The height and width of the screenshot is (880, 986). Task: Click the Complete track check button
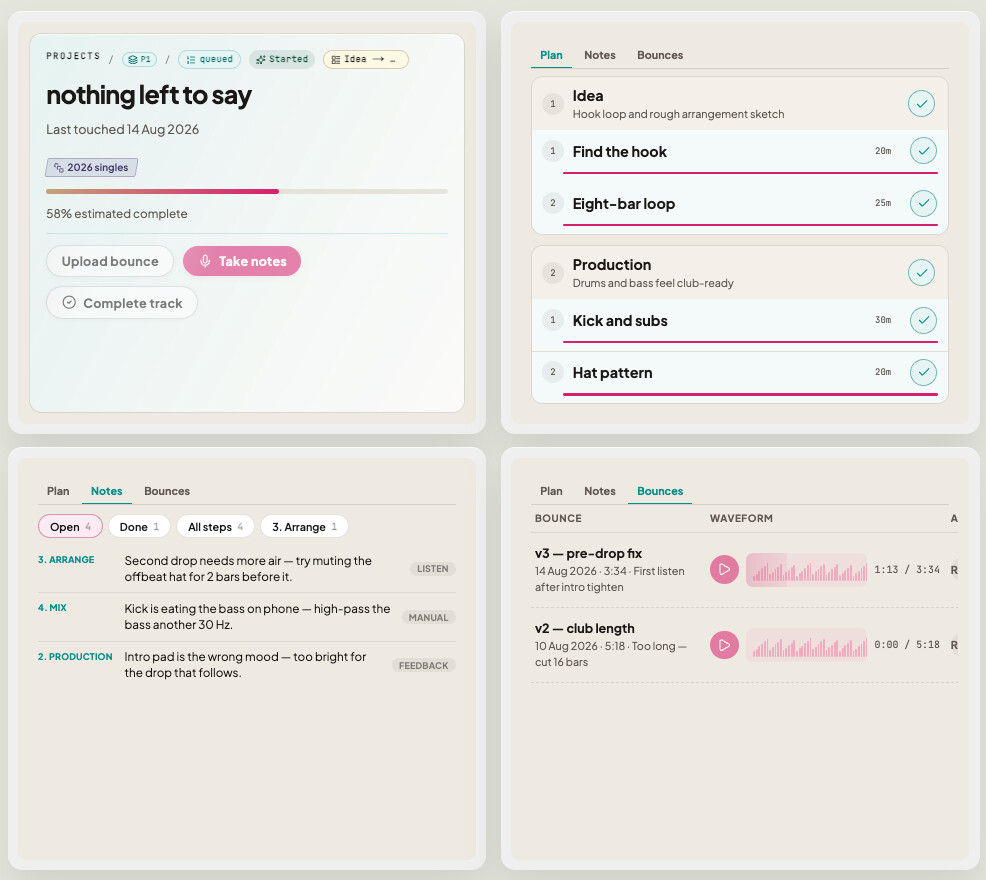pyautogui.click(x=122, y=303)
